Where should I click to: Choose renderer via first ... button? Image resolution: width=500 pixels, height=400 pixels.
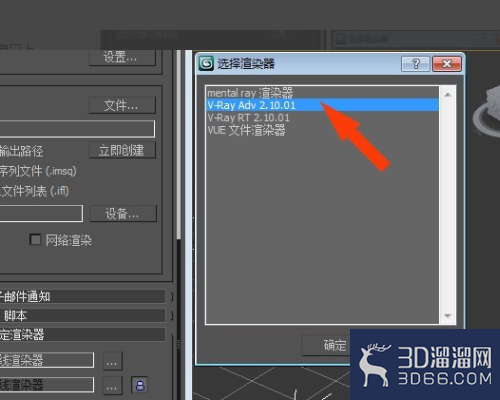(112, 361)
